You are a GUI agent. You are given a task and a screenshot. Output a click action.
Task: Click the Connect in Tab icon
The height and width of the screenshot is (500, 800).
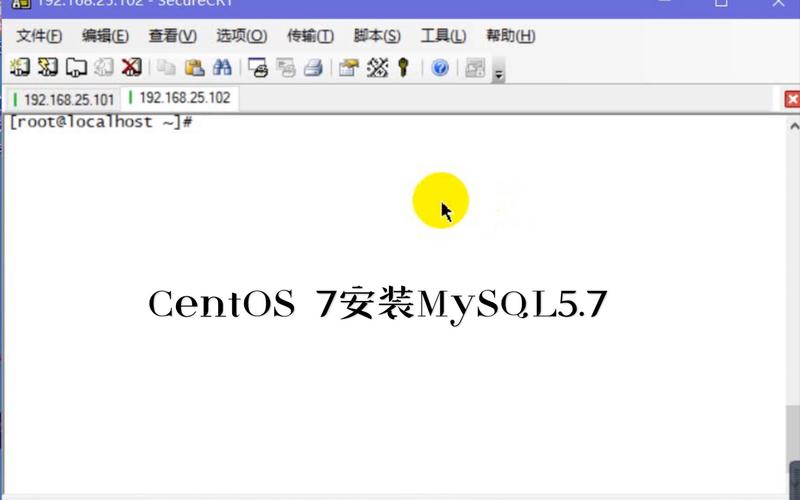point(76,67)
